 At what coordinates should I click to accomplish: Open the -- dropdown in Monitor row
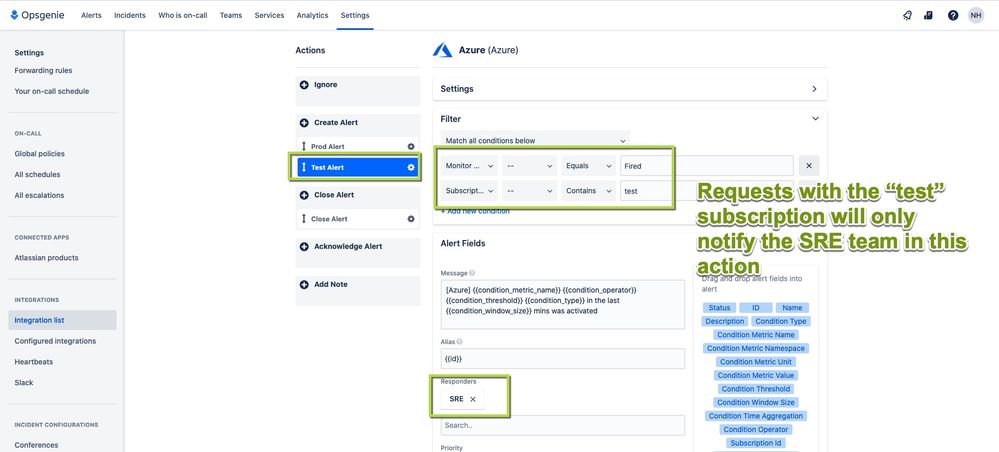coord(529,166)
